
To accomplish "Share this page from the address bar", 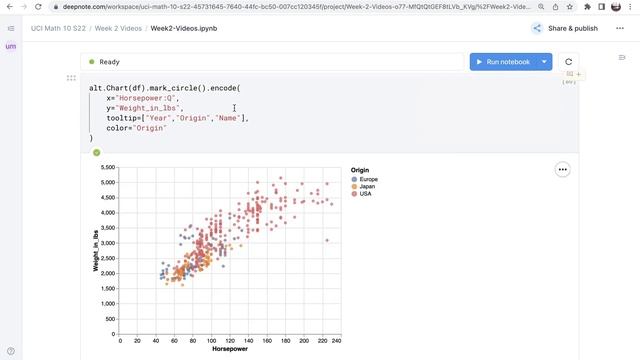I will coord(555,7).
